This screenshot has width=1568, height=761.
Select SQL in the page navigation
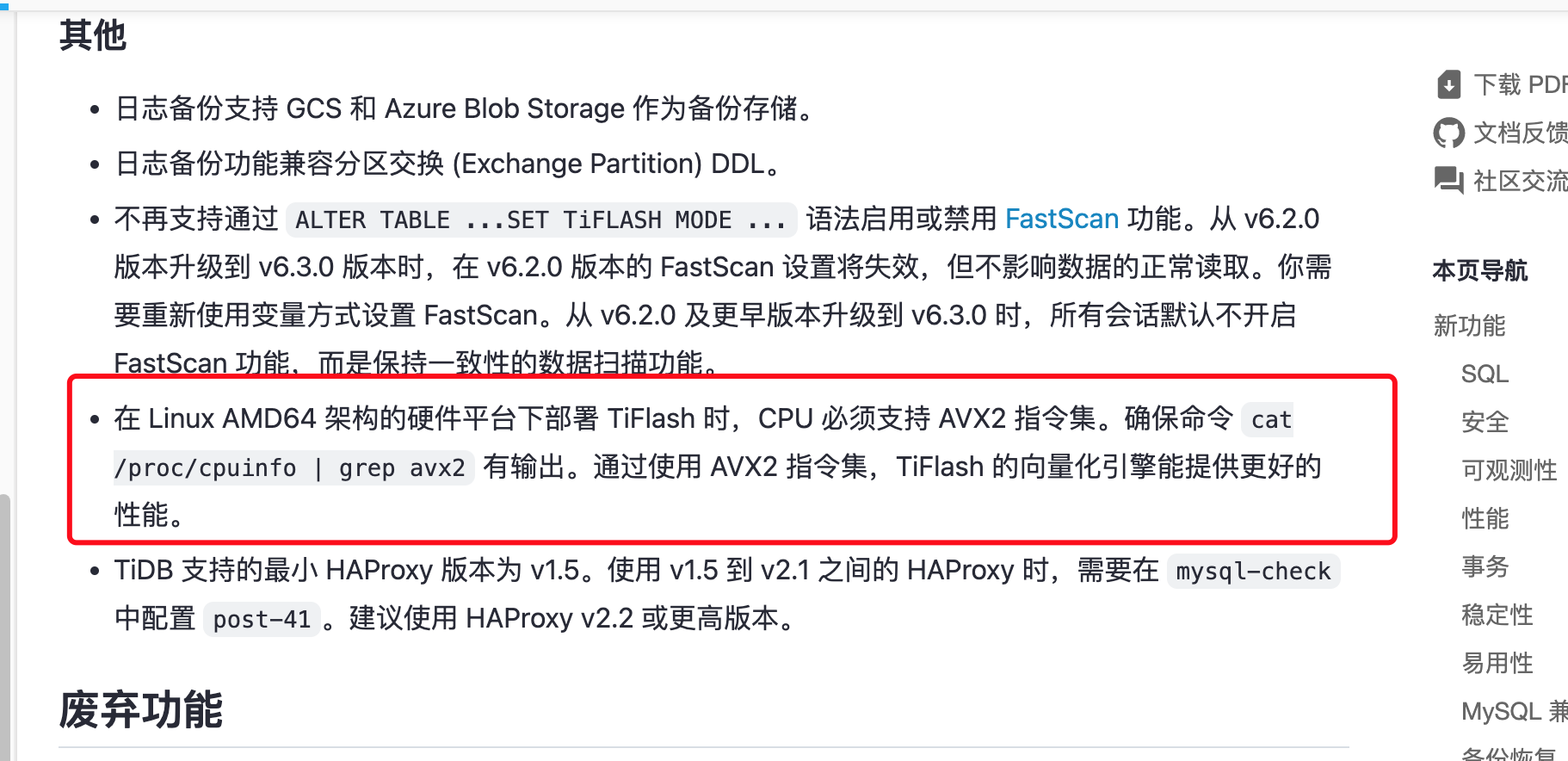point(1485,374)
